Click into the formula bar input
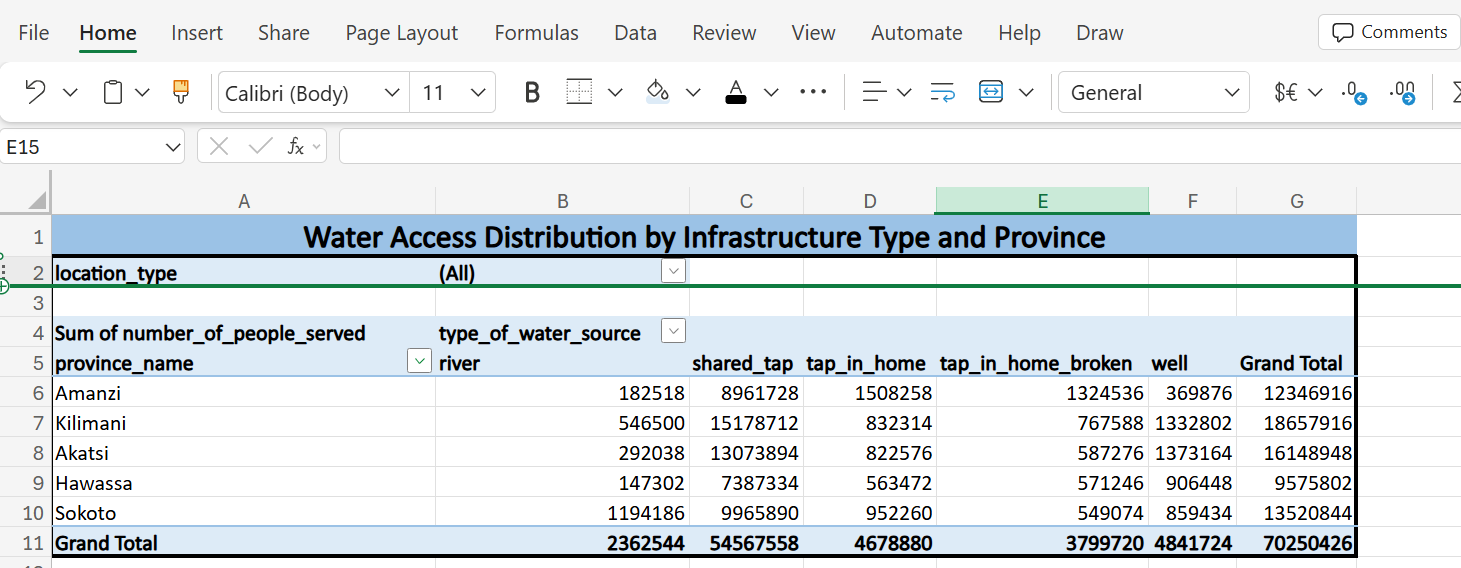The height and width of the screenshot is (568, 1461). [x=900, y=147]
